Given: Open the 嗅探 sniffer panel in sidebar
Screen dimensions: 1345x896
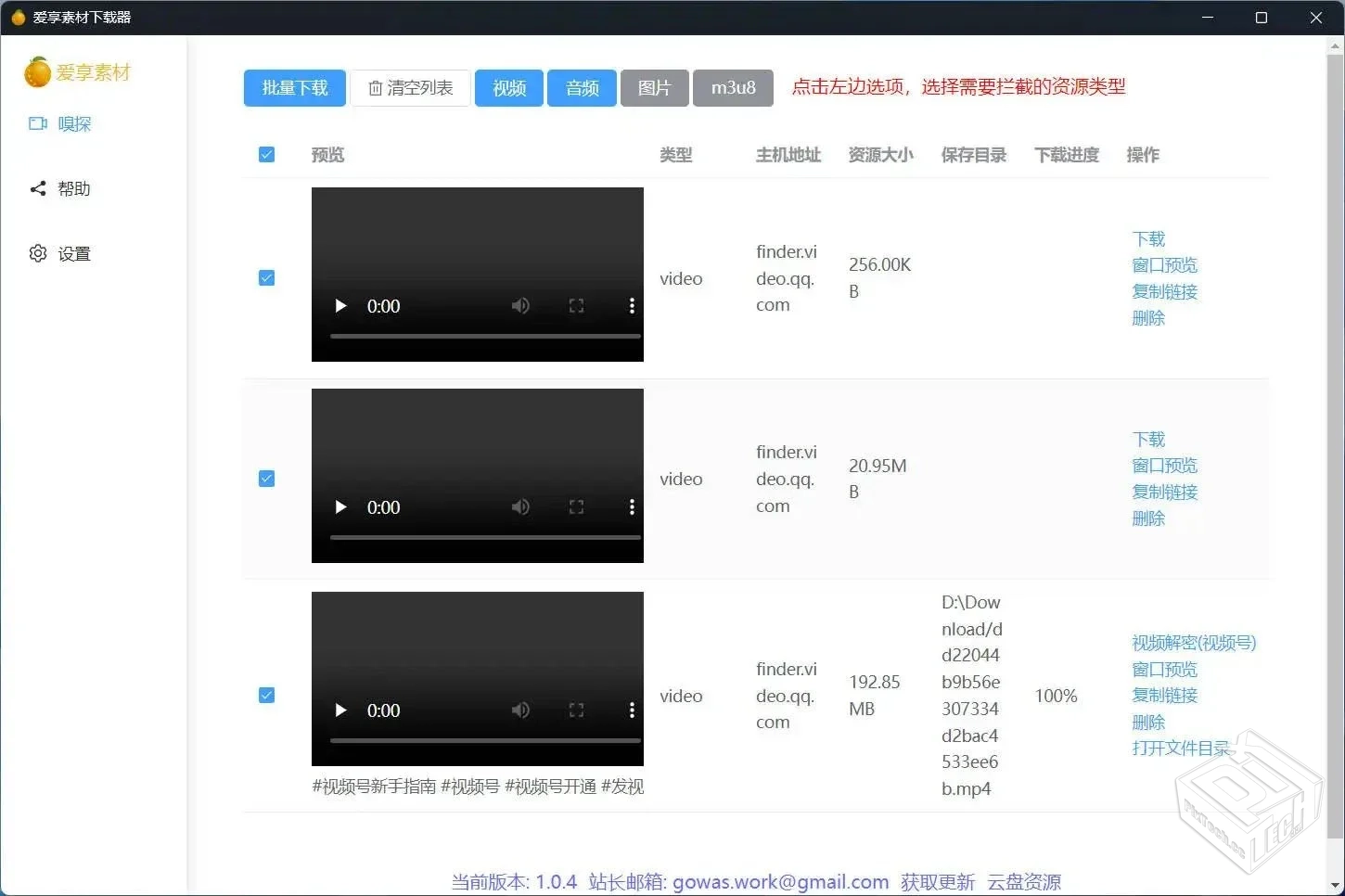Looking at the screenshot, I should coord(74,123).
